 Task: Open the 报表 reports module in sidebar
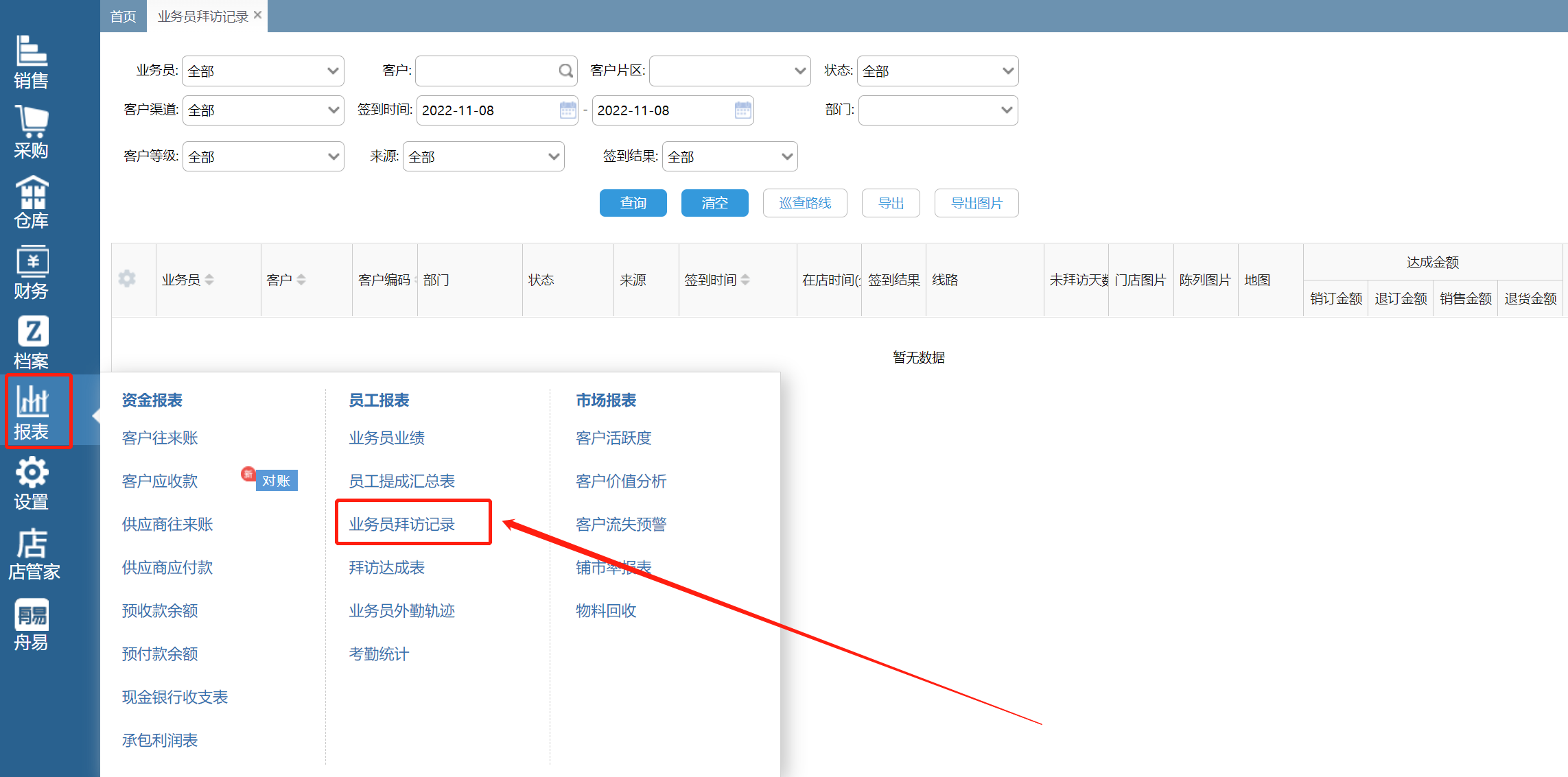(32, 414)
